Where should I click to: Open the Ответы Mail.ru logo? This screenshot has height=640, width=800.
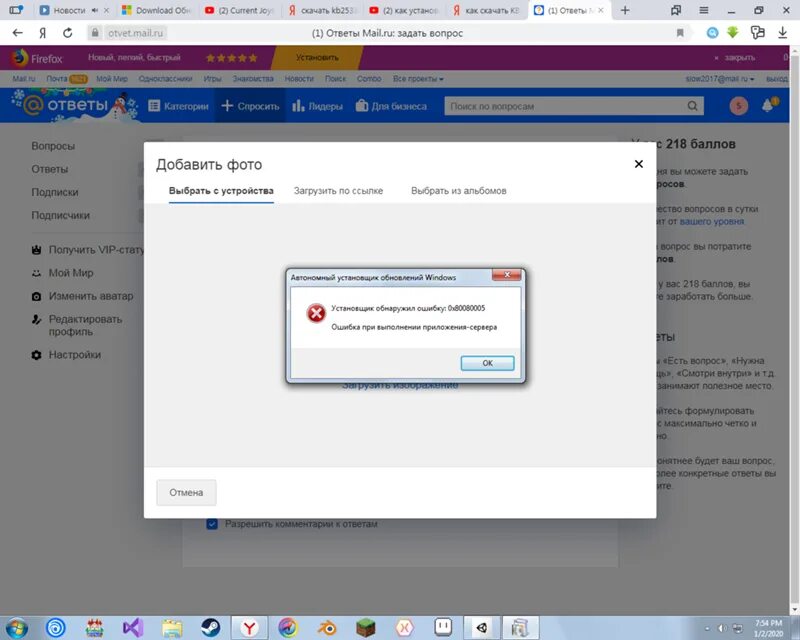tap(74, 105)
